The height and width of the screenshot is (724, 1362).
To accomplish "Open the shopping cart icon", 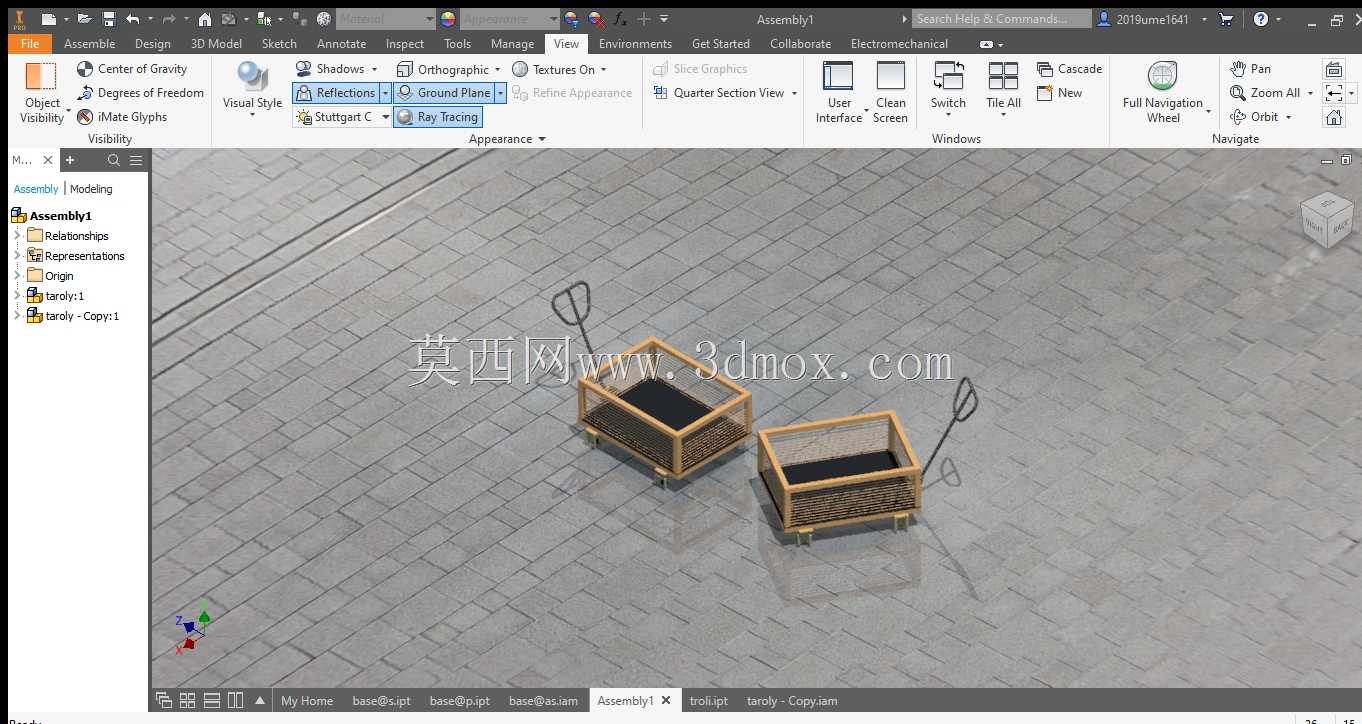I will 1227,19.
